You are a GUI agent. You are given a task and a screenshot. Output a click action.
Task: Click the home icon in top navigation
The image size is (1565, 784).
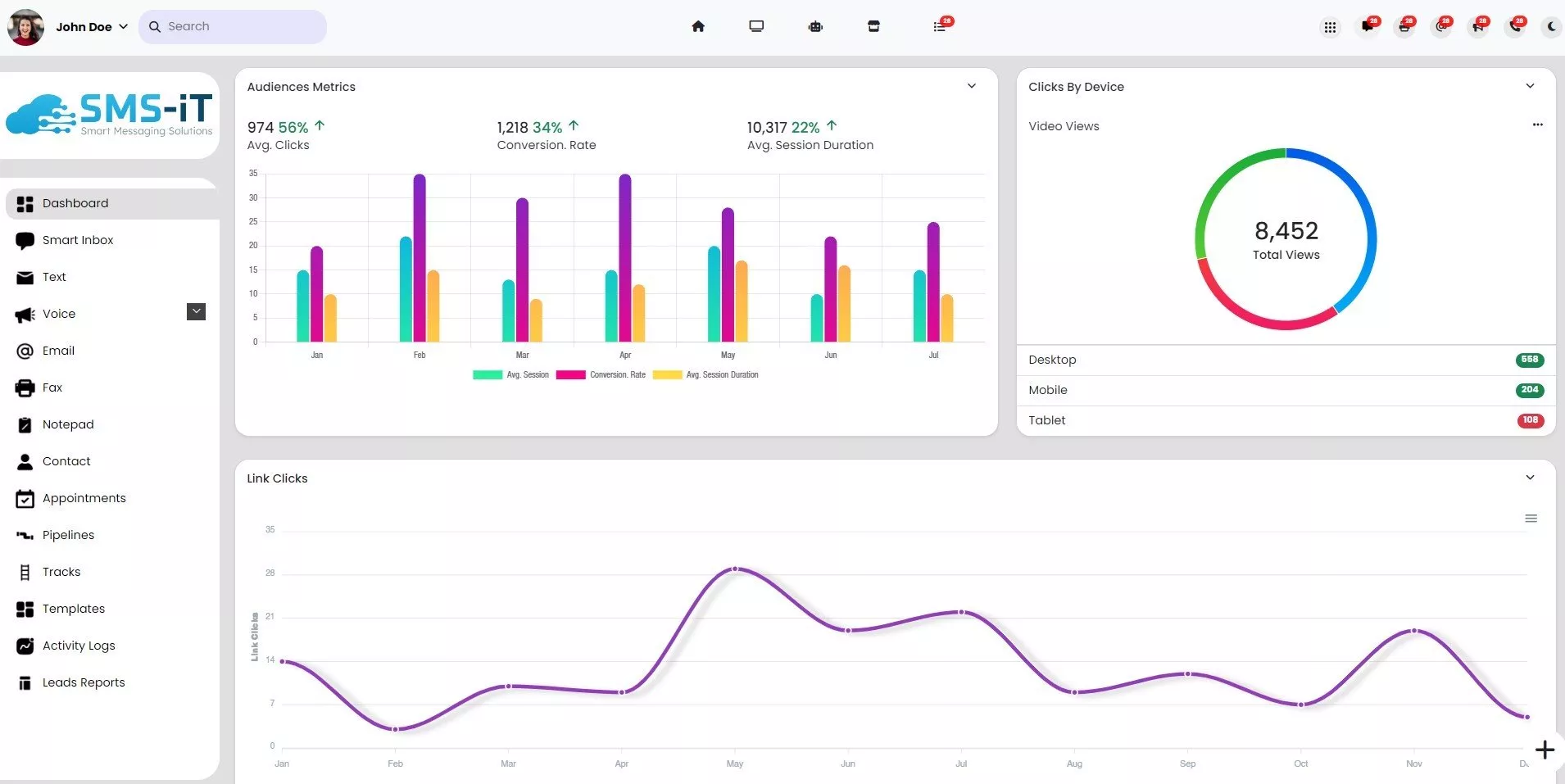[x=698, y=26]
